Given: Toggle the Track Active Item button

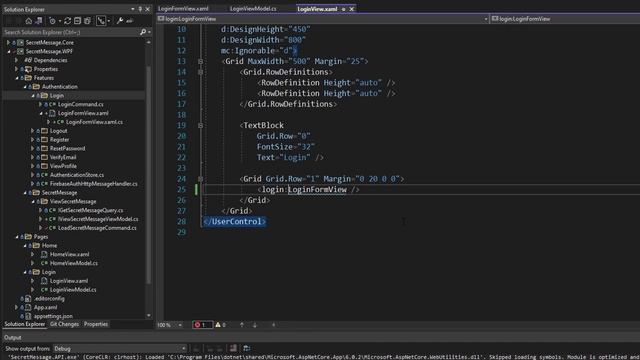Looking at the screenshot, I should point(101,21).
